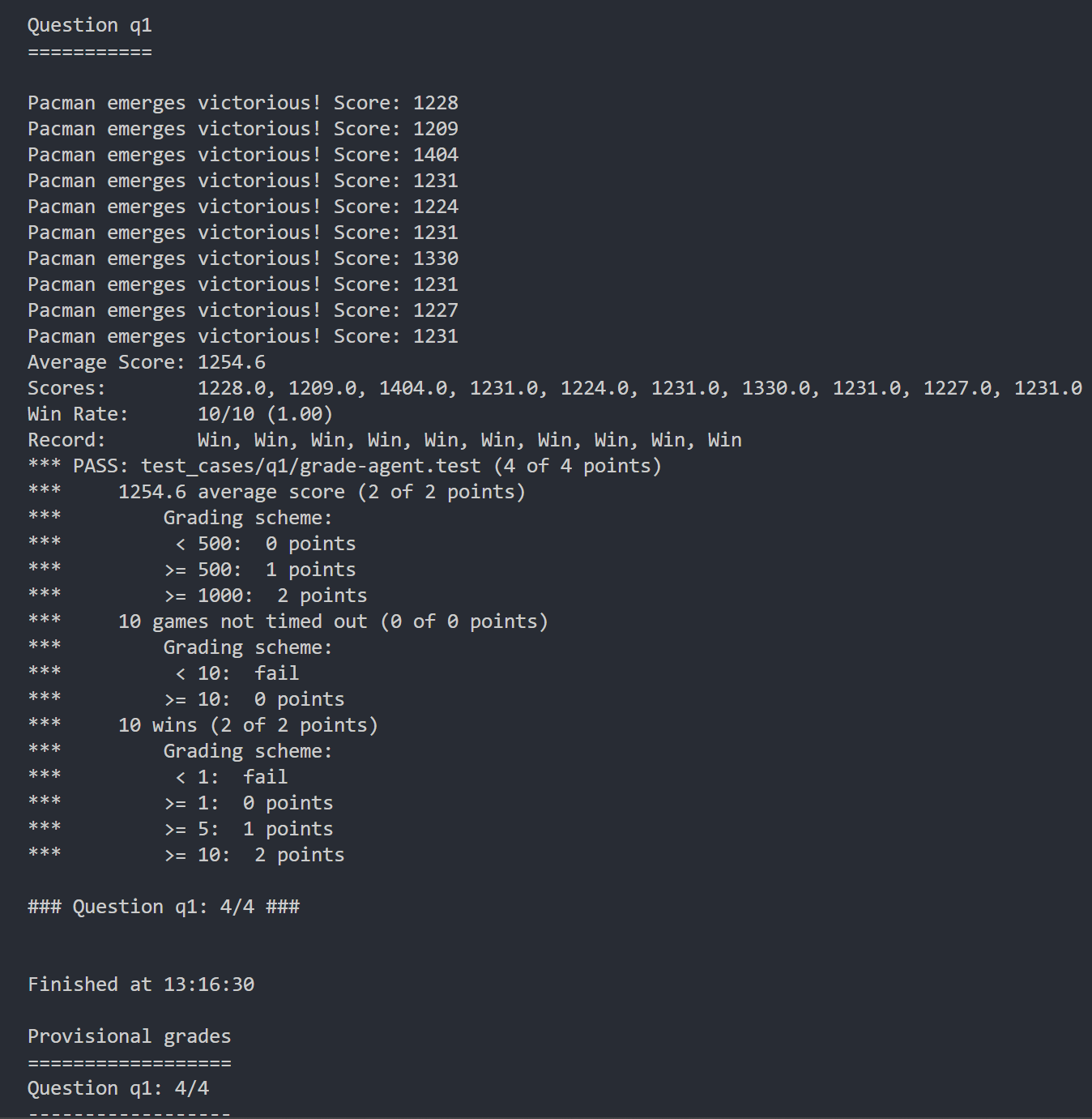Click '10 games not timed out' line

[x=333, y=621]
